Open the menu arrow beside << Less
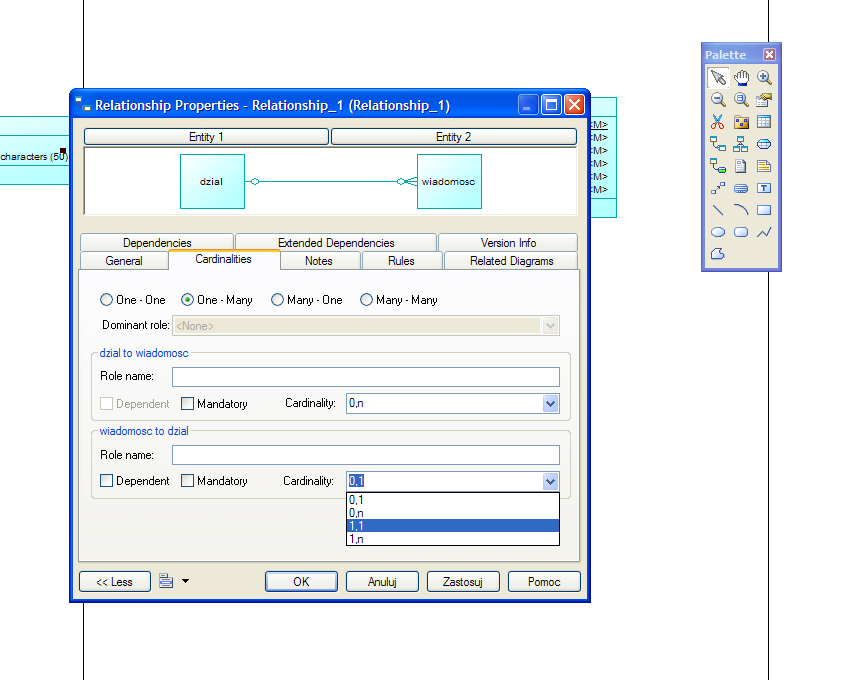 186,581
